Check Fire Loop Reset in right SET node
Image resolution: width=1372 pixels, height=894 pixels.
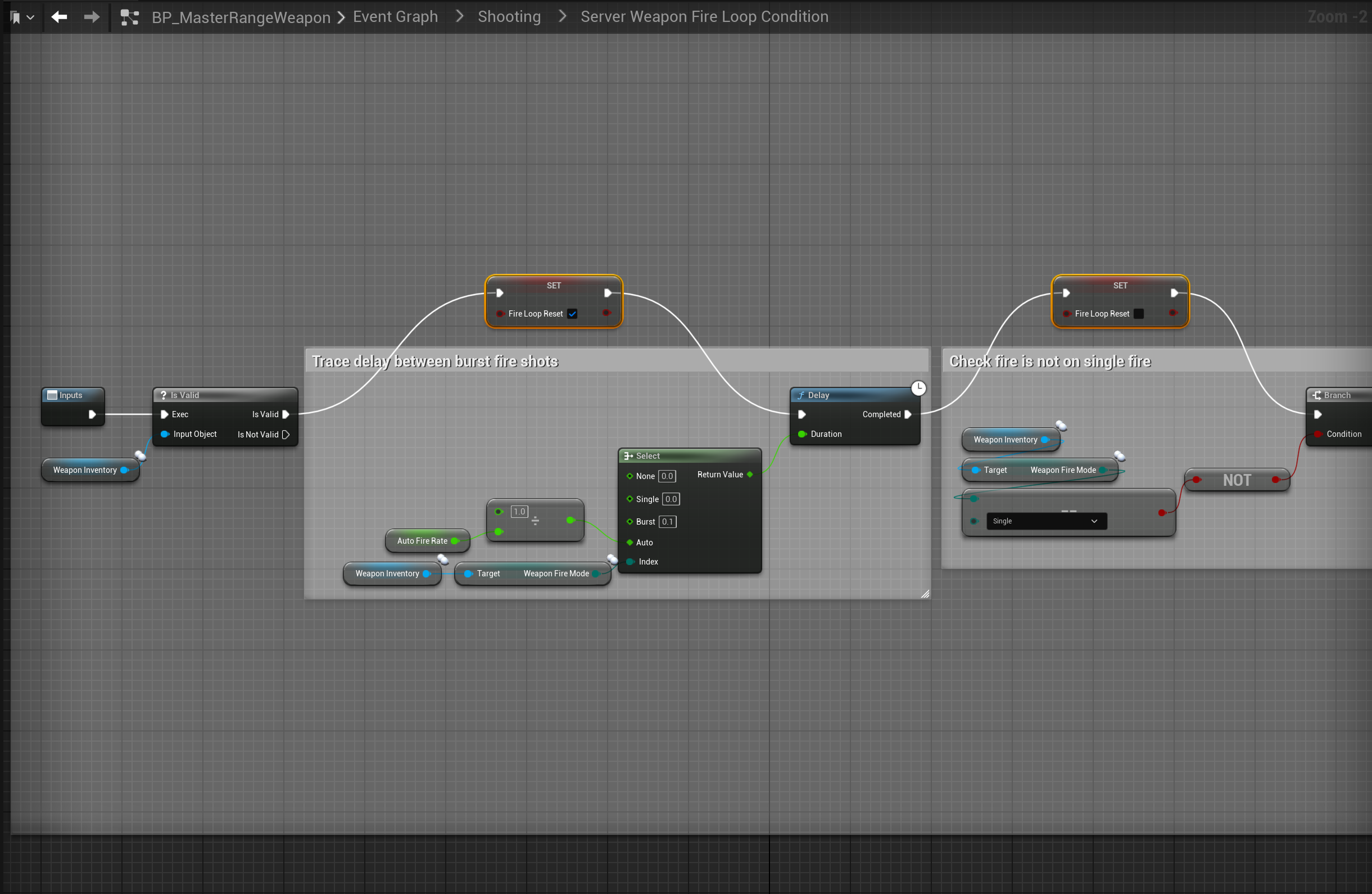[x=1139, y=314]
